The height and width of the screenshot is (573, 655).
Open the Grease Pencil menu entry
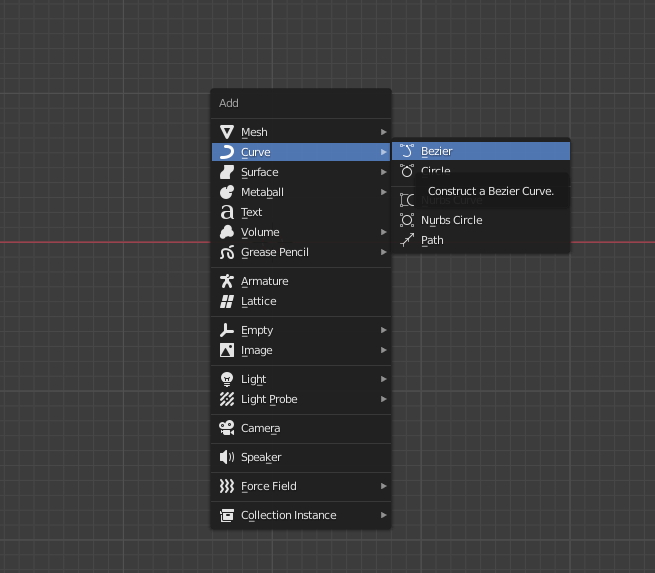301,252
